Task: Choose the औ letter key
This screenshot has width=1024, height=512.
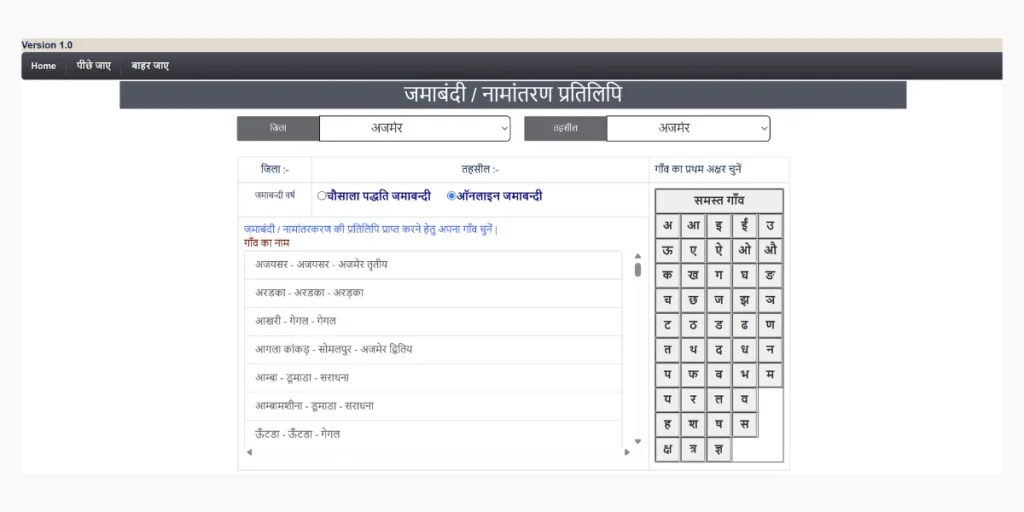Action: tap(770, 251)
